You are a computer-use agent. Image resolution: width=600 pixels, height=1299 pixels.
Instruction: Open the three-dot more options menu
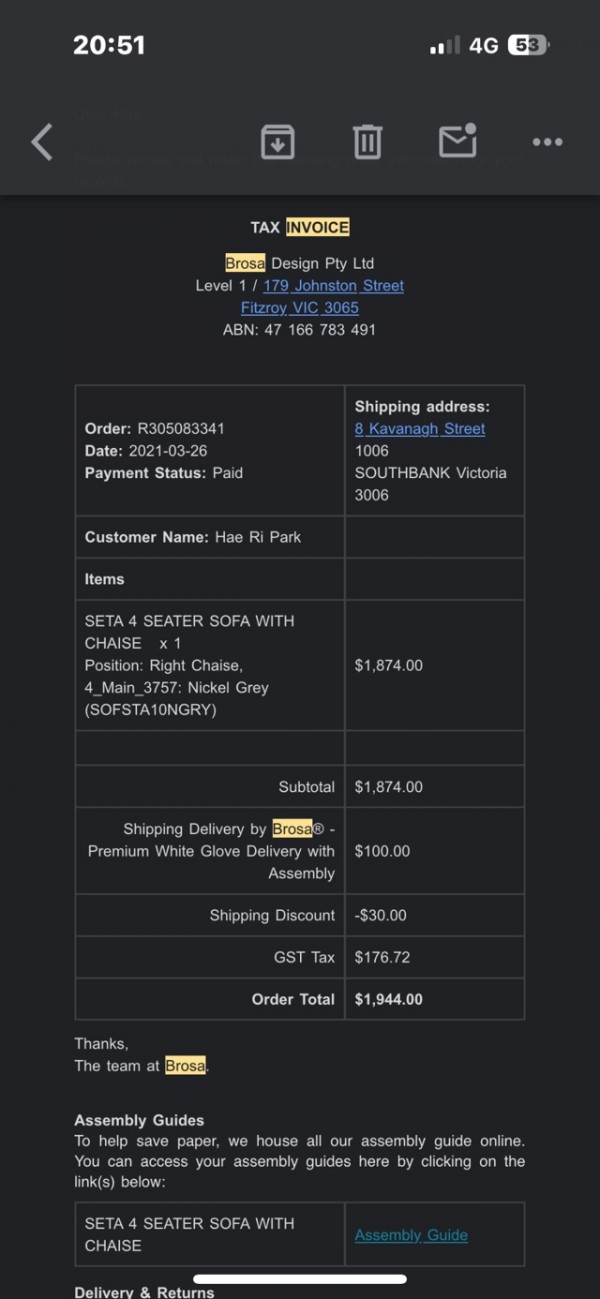548,142
